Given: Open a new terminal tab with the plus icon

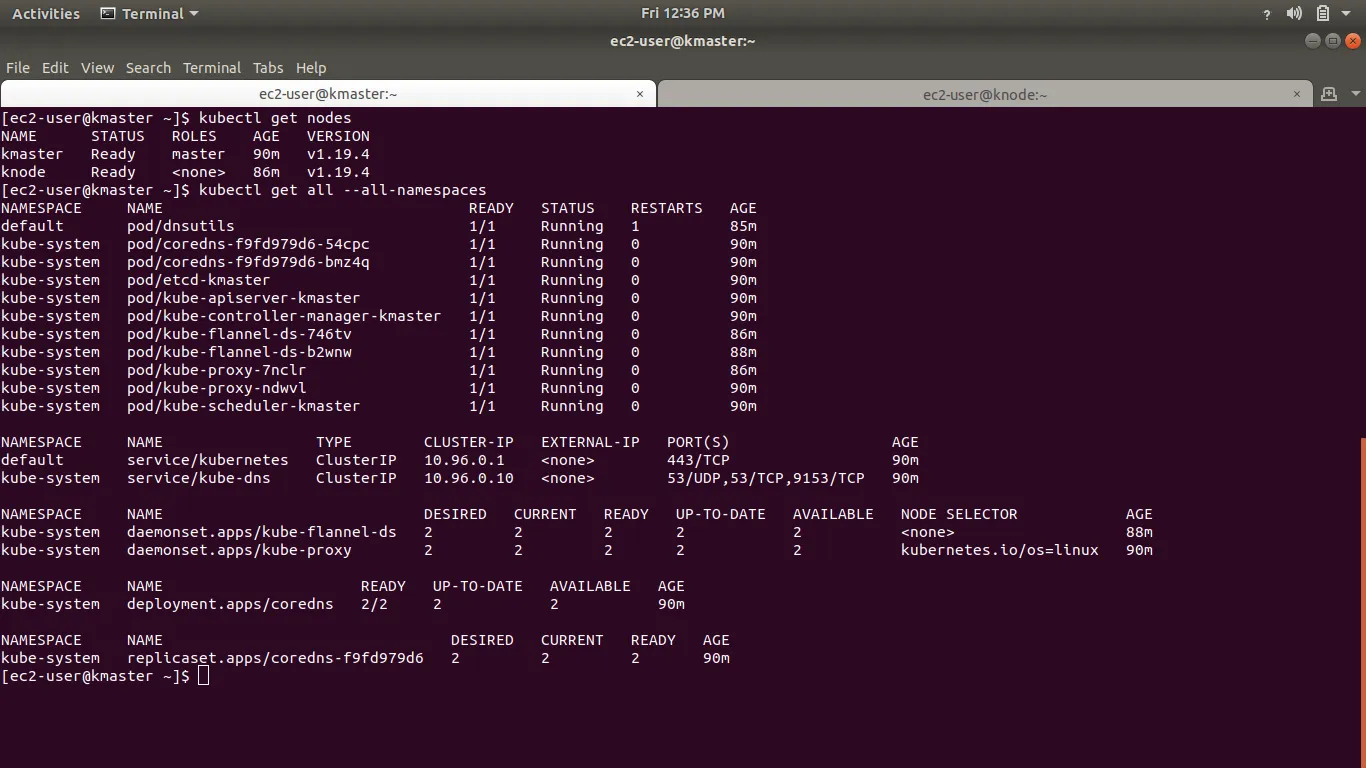Looking at the screenshot, I should 1329,94.
